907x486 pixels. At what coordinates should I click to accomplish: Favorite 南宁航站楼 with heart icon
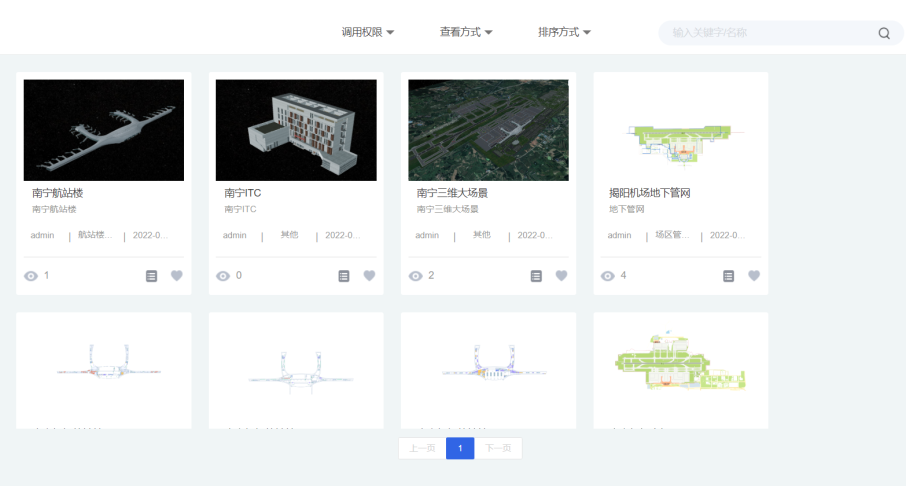[177, 276]
